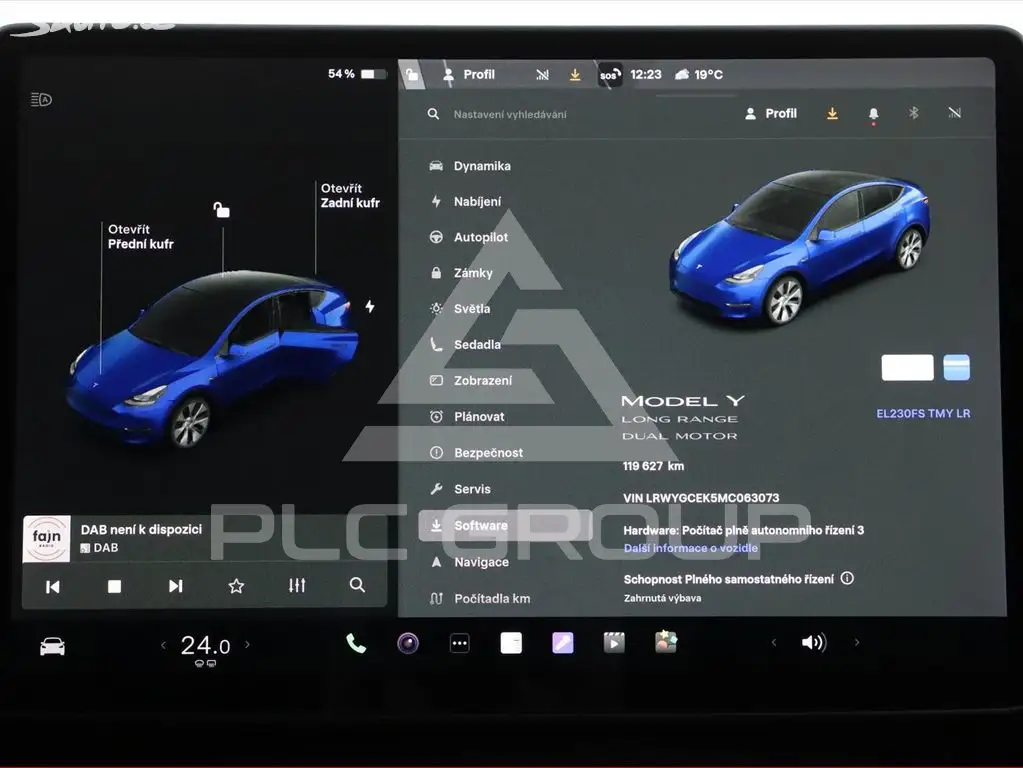Open the all apps three-dot launcher
The image size is (1023, 768).
[x=459, y=643]
